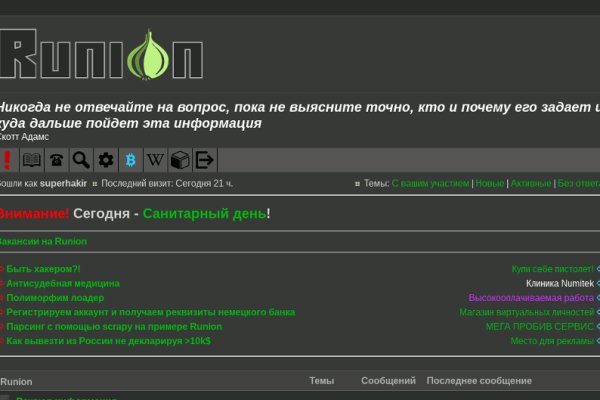600x400 pixels.
Task: Open settings via the gear icon
Action: tap(105, 160)
